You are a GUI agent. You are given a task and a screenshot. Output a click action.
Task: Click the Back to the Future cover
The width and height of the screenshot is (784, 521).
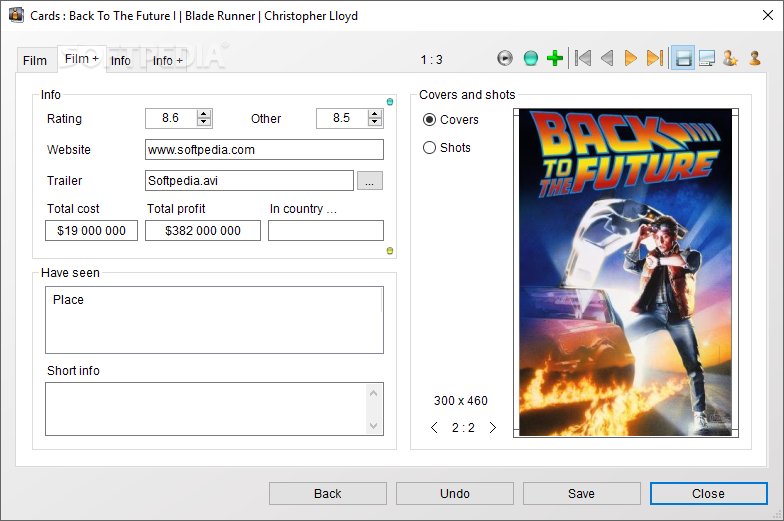click(625, 272)
